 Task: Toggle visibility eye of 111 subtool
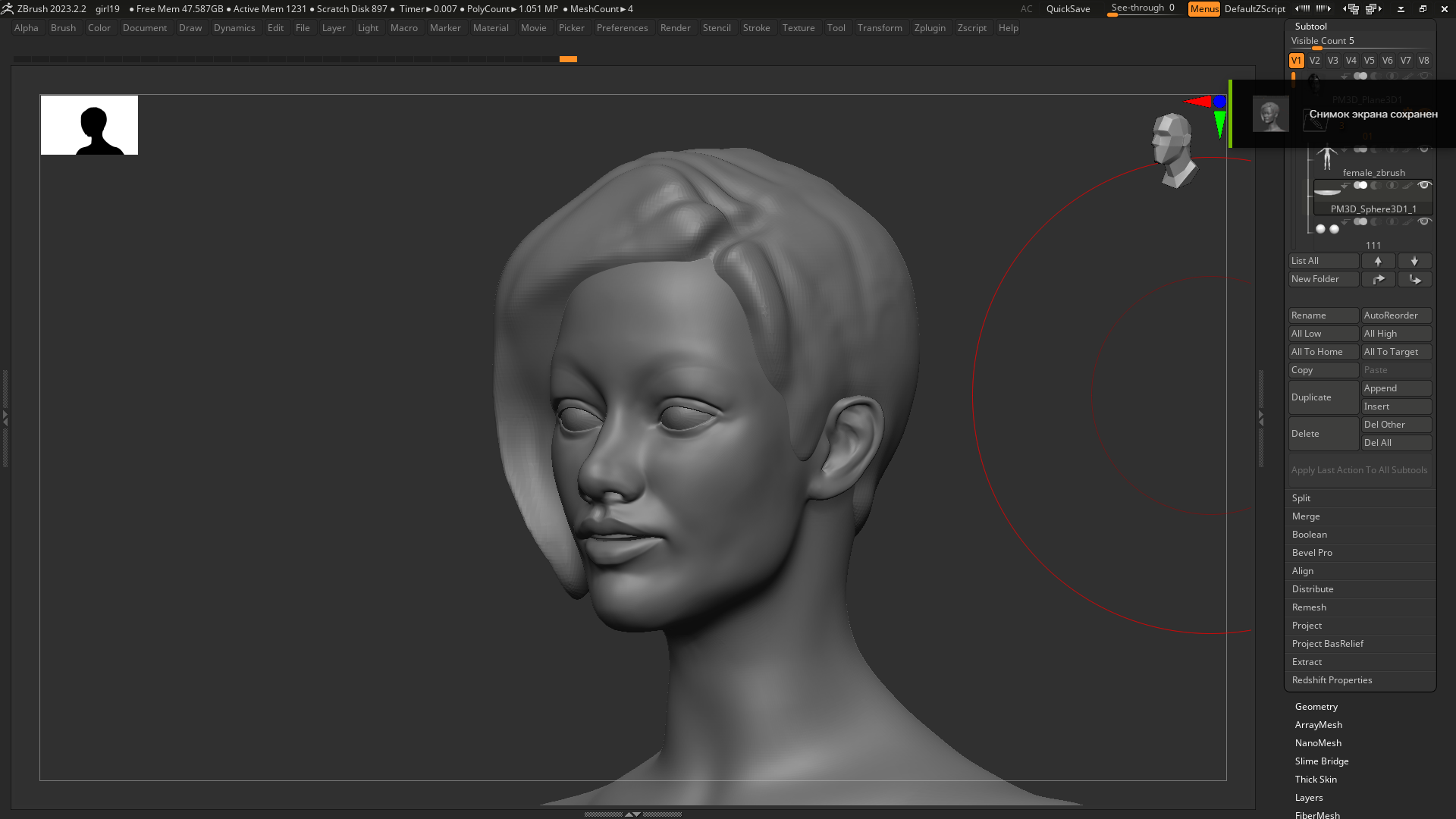(1424, 221)
